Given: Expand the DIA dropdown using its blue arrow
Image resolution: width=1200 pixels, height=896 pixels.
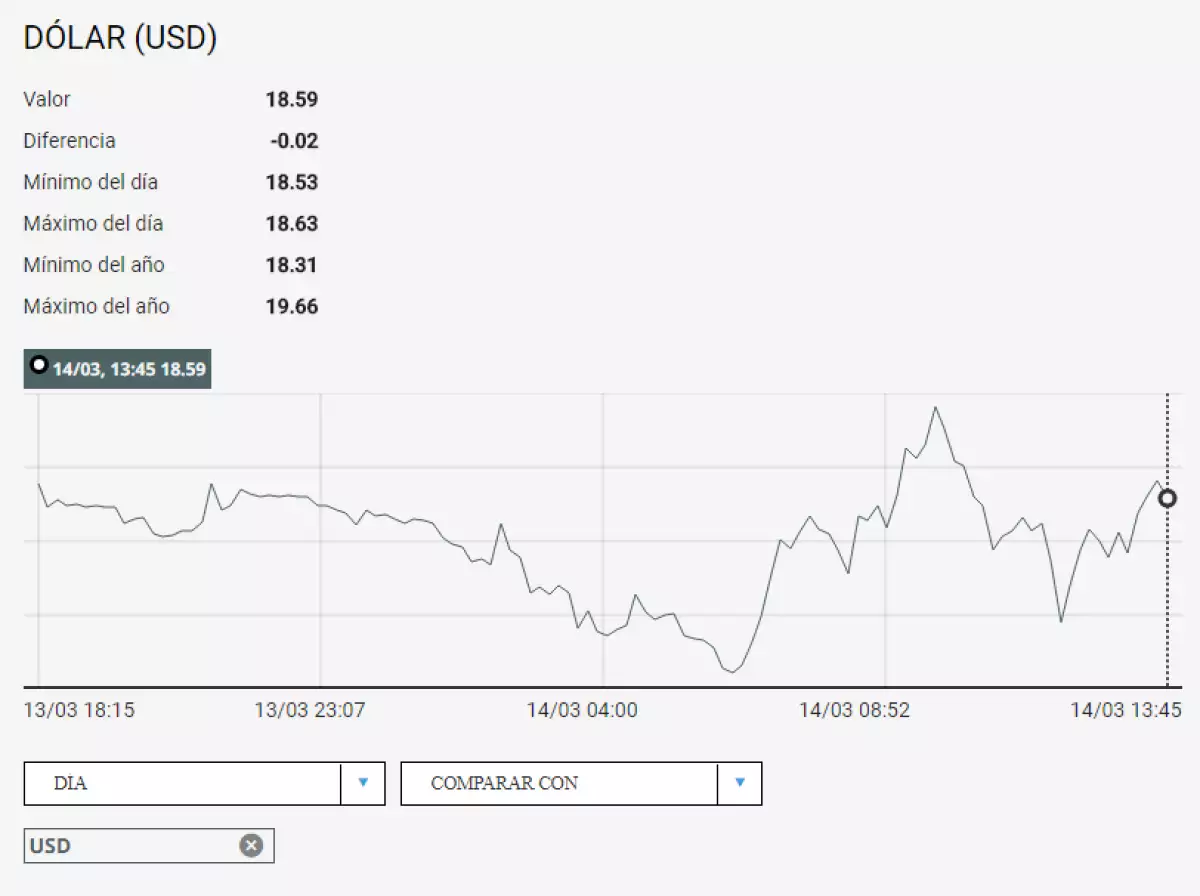Looking at the screenshot, I should pyautogui.click(x=363, y=783).
